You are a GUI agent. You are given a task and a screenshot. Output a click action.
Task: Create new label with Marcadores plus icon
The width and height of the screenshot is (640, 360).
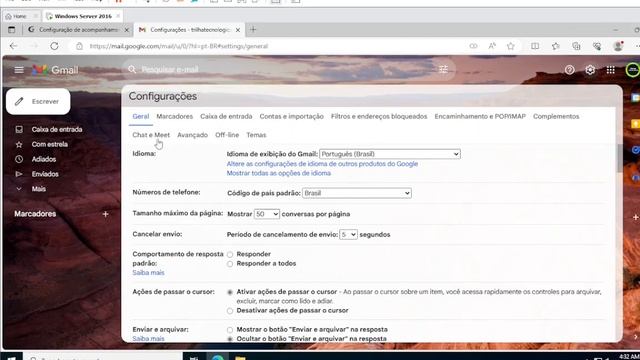(x=105, y=214)
